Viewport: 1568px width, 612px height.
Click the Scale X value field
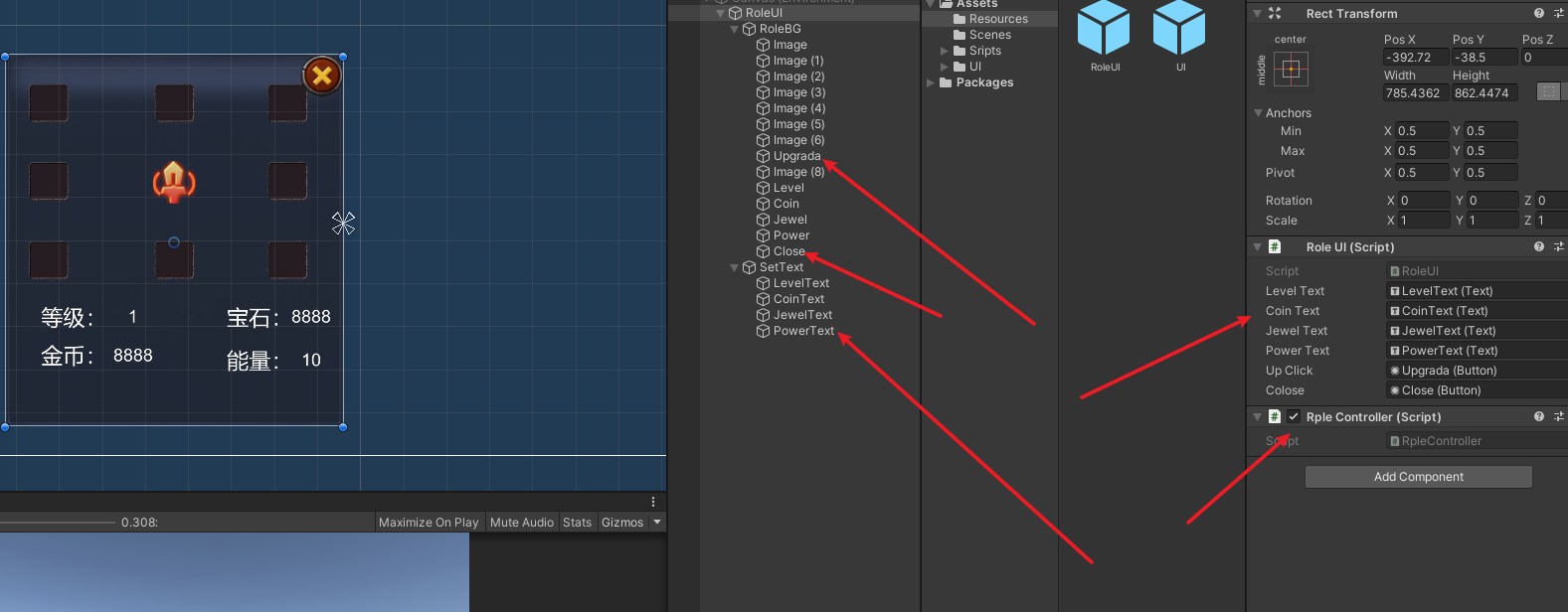[x=1424, y=221]
